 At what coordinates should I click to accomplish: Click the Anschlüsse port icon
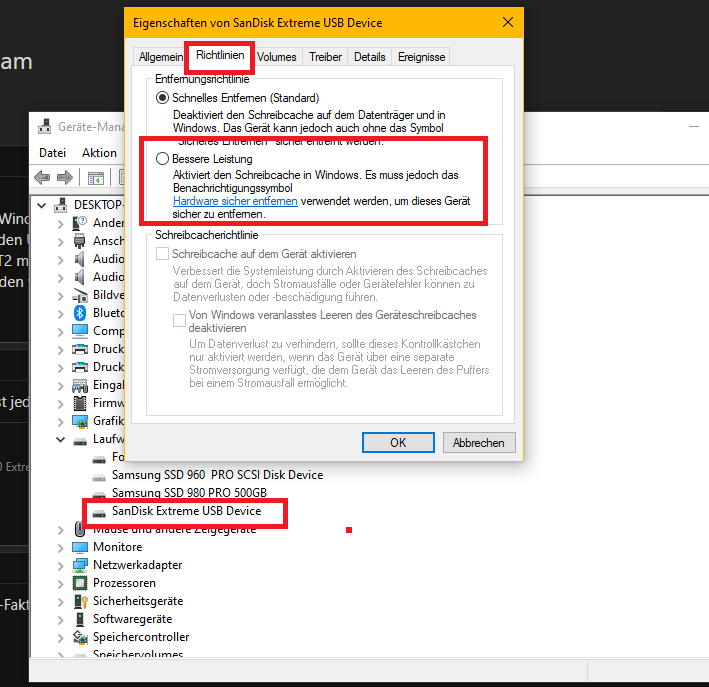(x=80, y=241)
